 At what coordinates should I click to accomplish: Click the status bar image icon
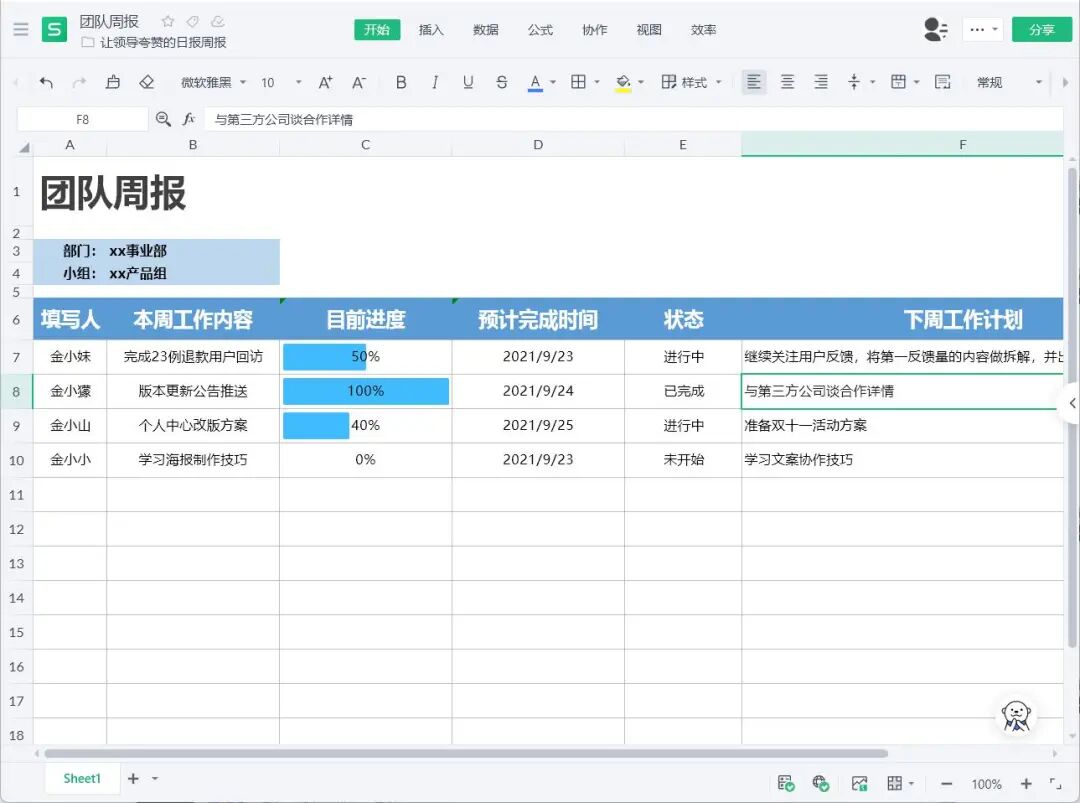pos(859,784)
